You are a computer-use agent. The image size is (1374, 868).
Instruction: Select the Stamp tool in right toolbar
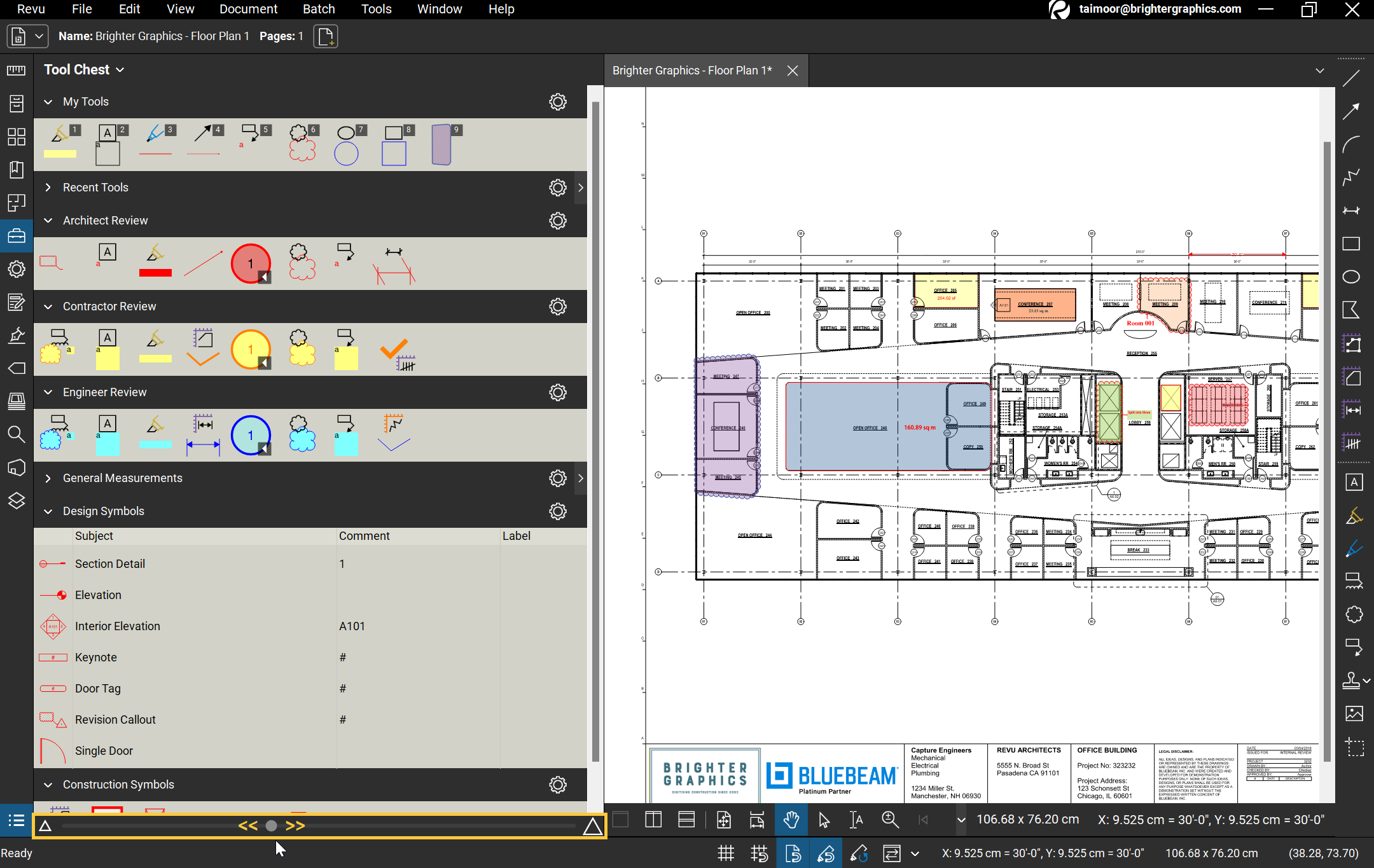coord(1351,680)
